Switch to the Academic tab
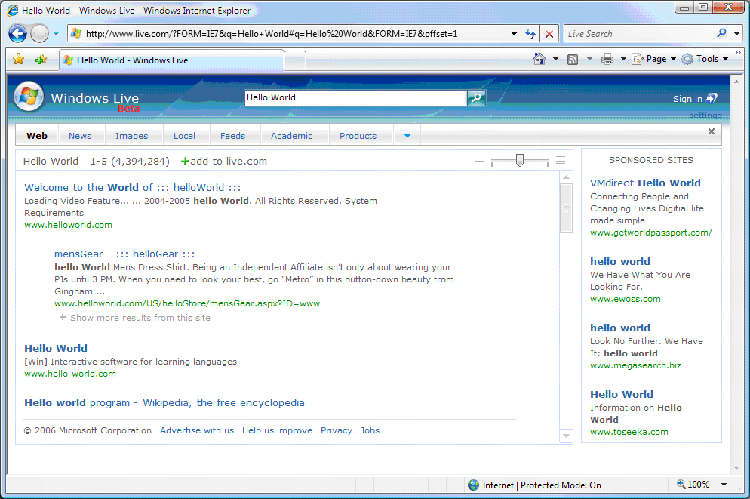 292,136
